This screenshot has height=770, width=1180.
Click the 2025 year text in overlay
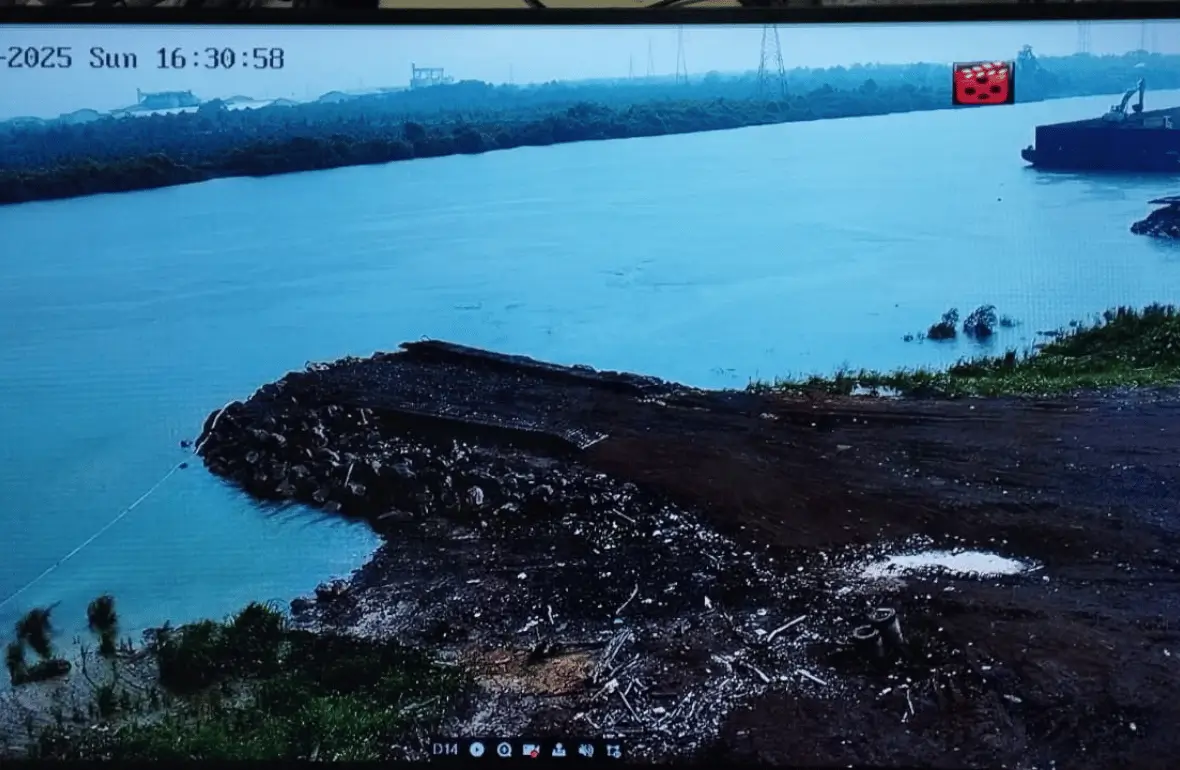(37, 58)
